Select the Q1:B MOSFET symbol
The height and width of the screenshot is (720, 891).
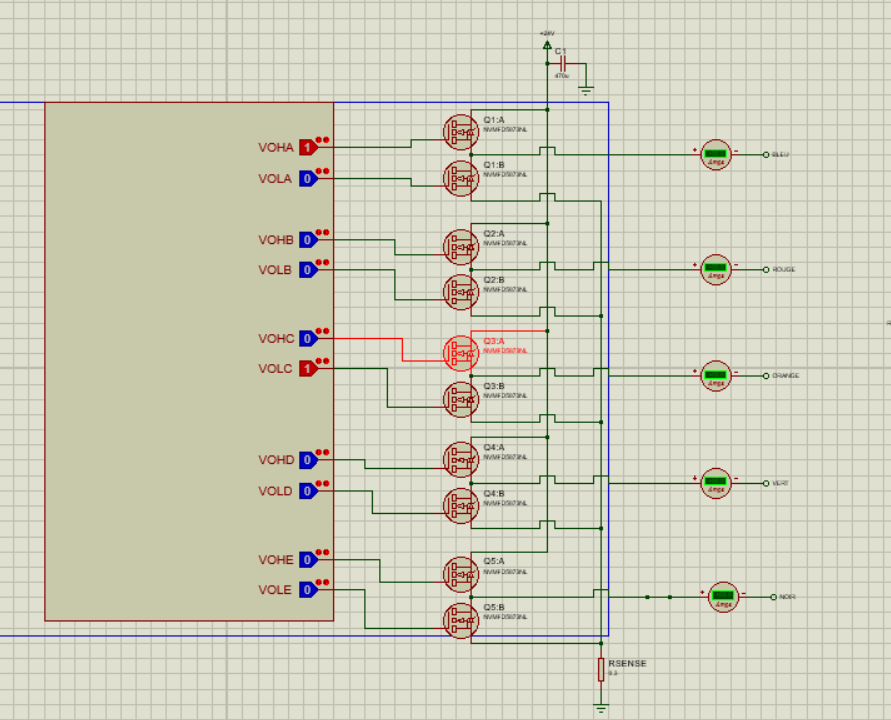tap(459, 178)
